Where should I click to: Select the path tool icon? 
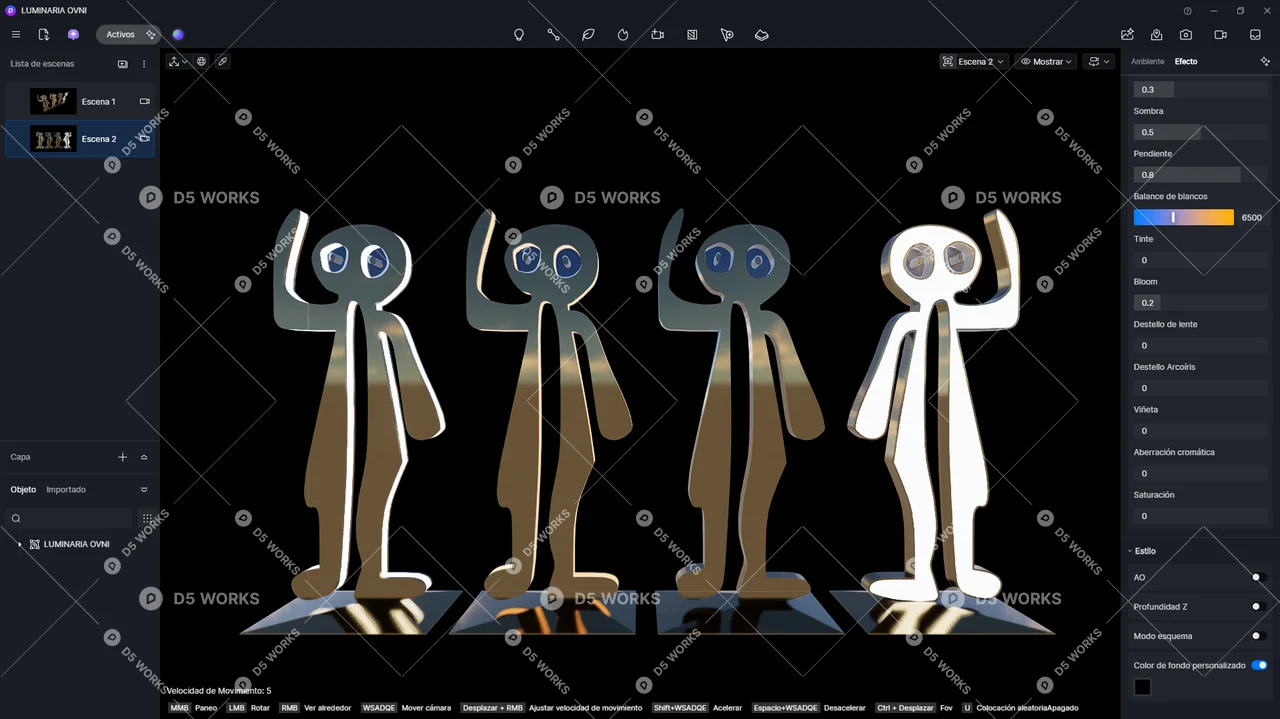click(x=554, y=34)
